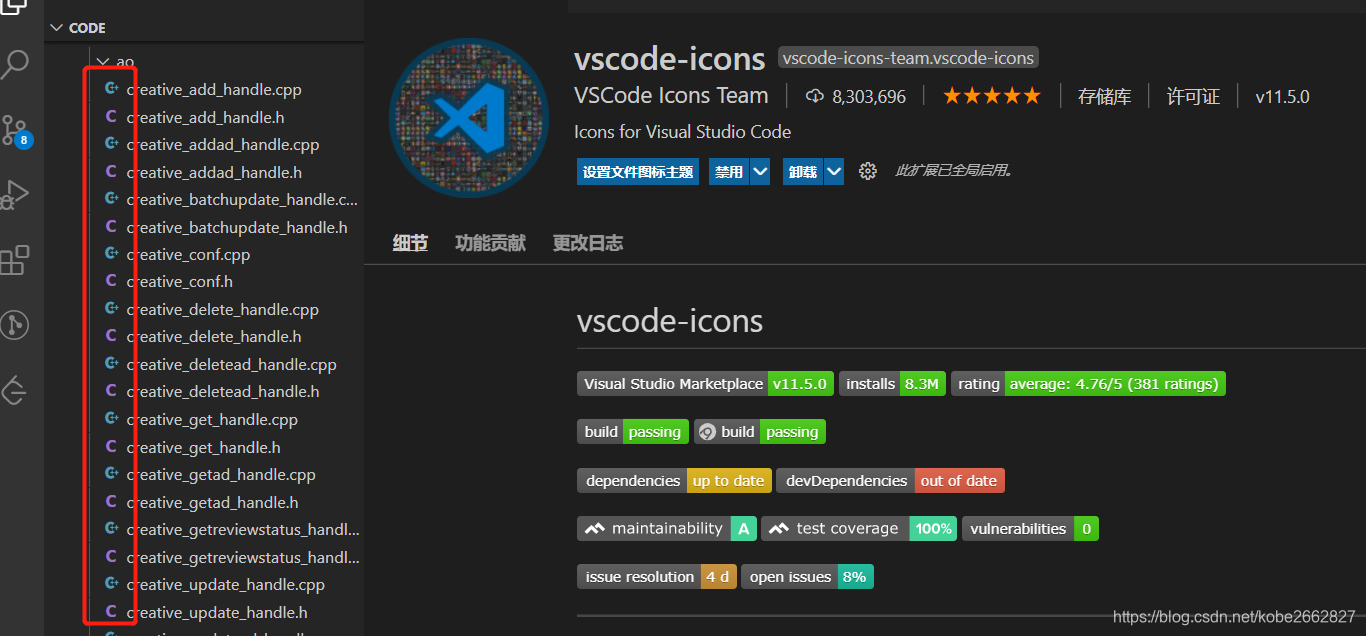The image size is (1366, 636).
Task: Click the five-star rating next to install count
Action: pyautogui.click(x=991, y=95)
